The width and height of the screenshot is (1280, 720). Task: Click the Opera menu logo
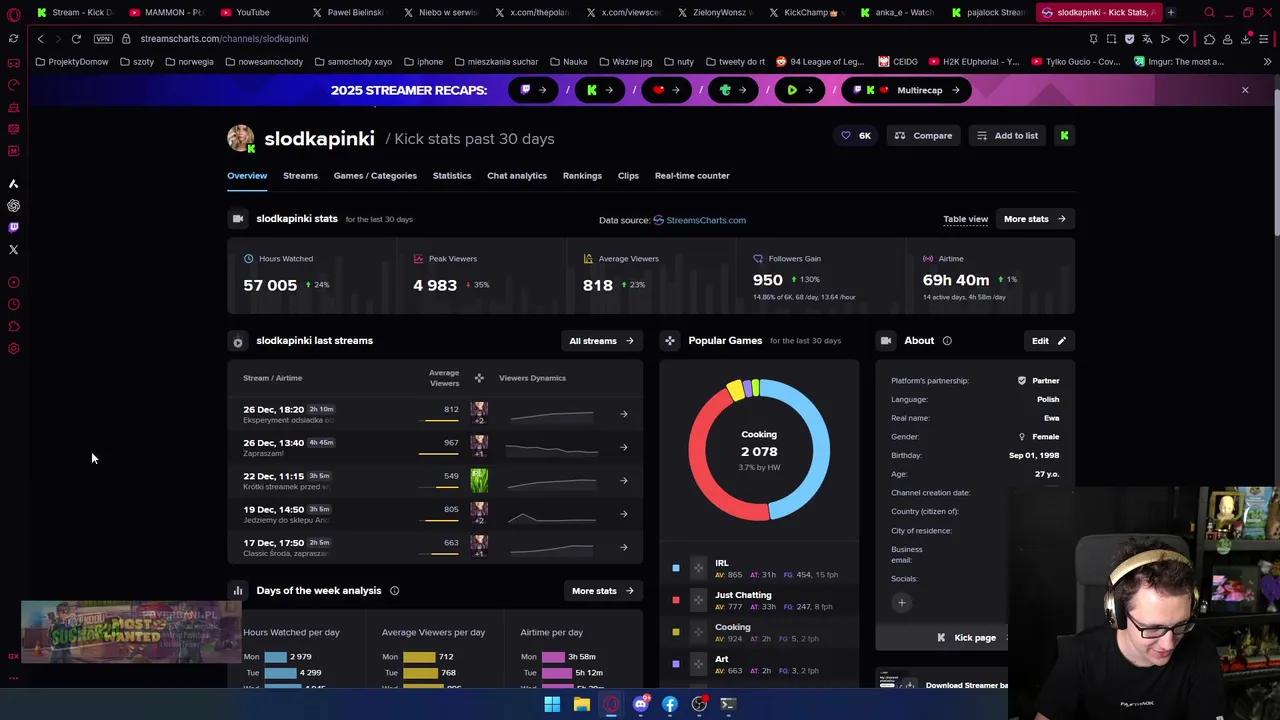tap(13, 13)
